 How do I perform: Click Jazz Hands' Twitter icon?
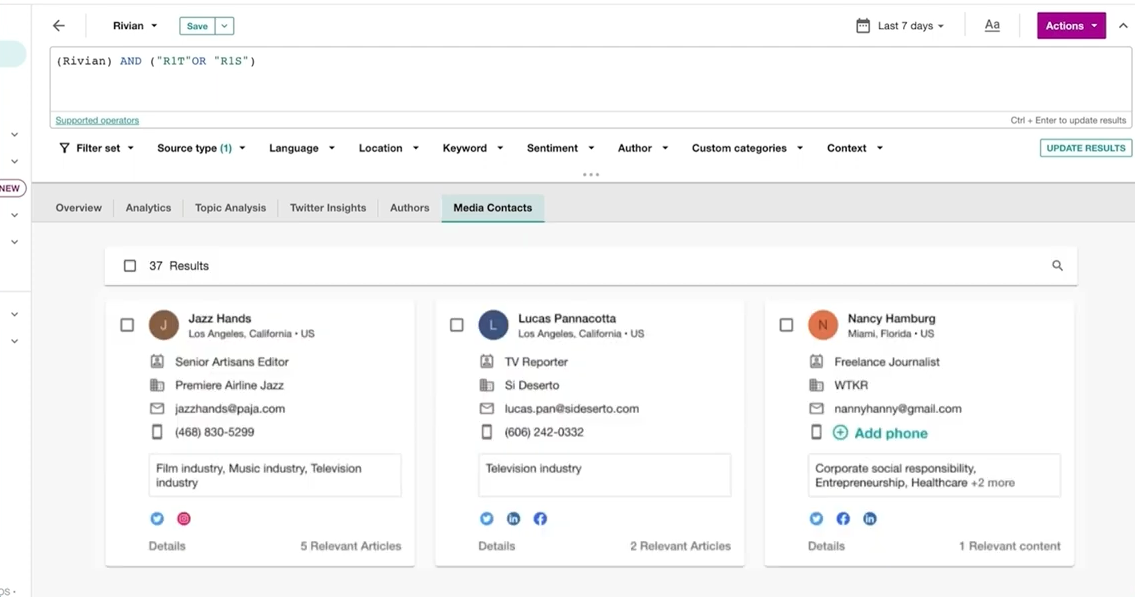tap(157, 519)
